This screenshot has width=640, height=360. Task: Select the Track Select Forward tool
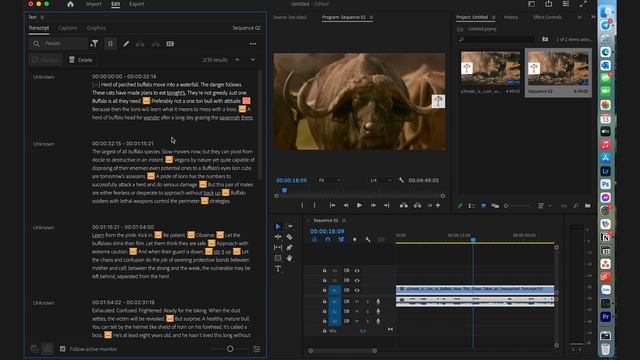point(289,227)
